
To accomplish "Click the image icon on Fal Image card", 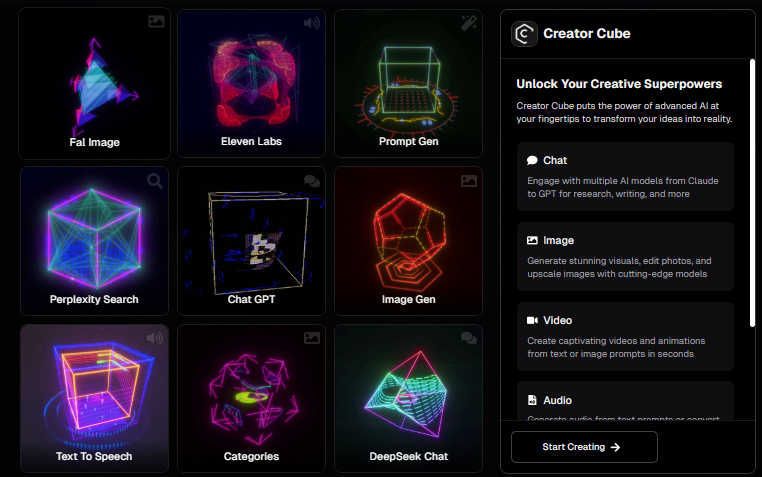I will [x=156, y=21].
